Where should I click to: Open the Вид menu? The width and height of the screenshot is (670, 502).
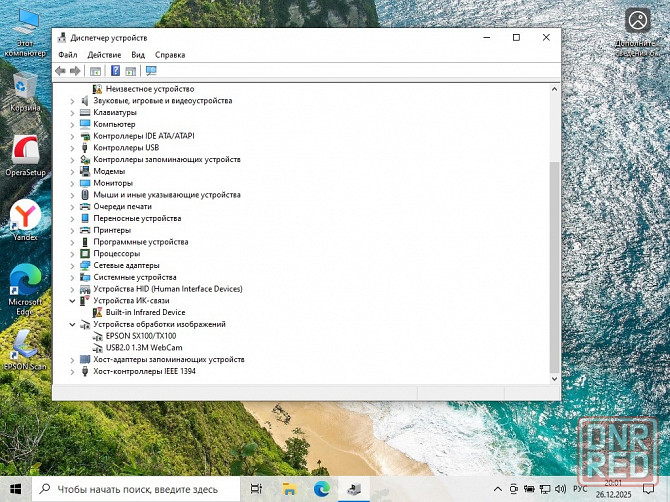[138, 55]
